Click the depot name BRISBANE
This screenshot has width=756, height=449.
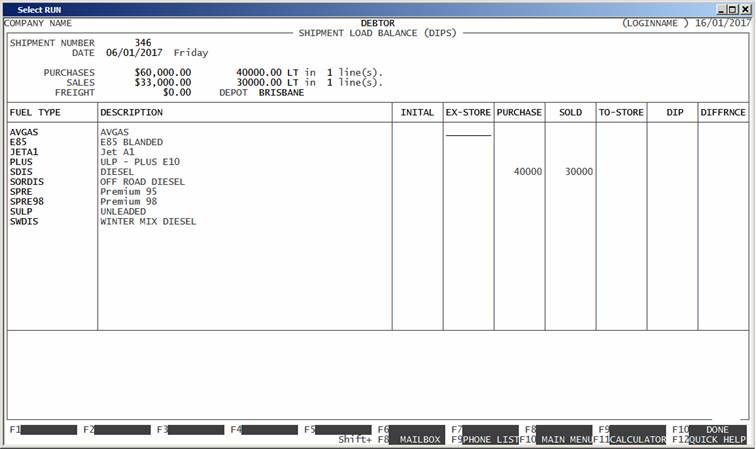[x=282, y=93]
